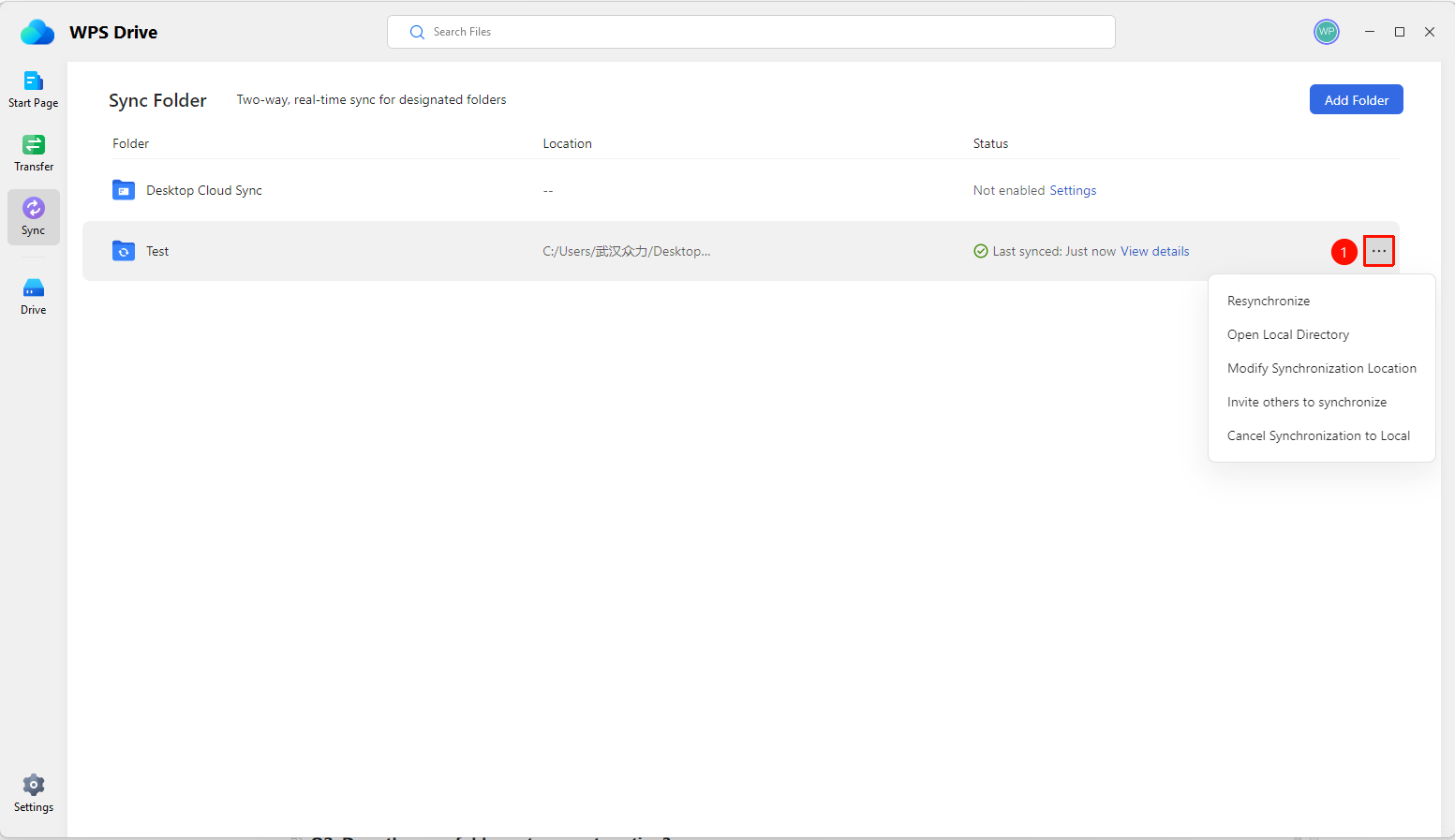This screenshot has height=840, width=1455.
Task: Click the green synced checkmark status icon
Action: coord(981,251)
